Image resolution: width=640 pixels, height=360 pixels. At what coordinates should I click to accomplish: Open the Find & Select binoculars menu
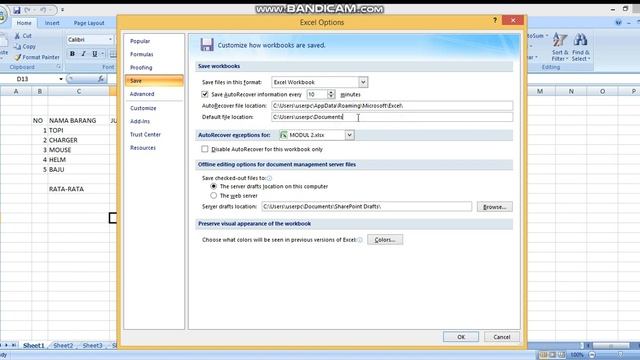coord(580,47)
